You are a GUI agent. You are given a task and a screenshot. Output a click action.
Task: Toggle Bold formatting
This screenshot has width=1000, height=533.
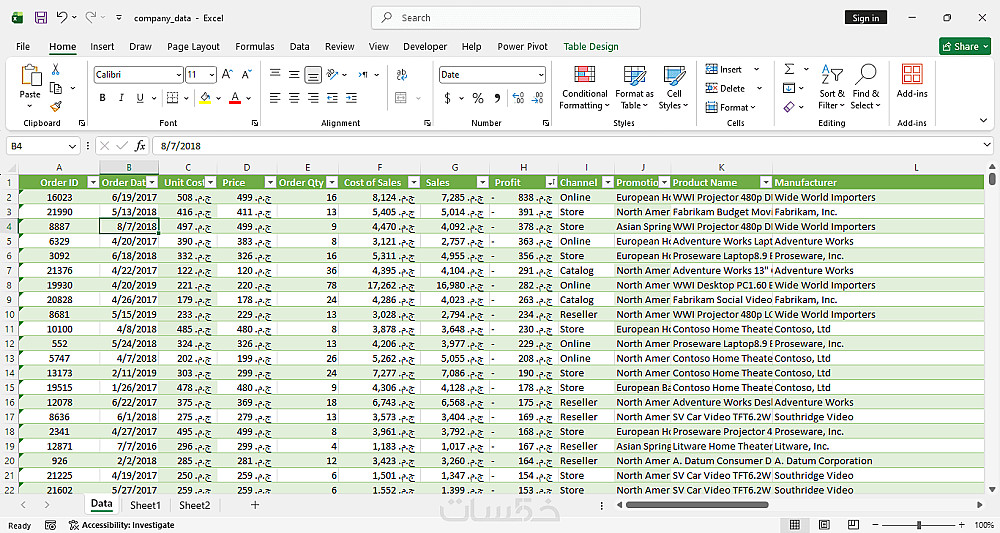(x=102, y=98)
